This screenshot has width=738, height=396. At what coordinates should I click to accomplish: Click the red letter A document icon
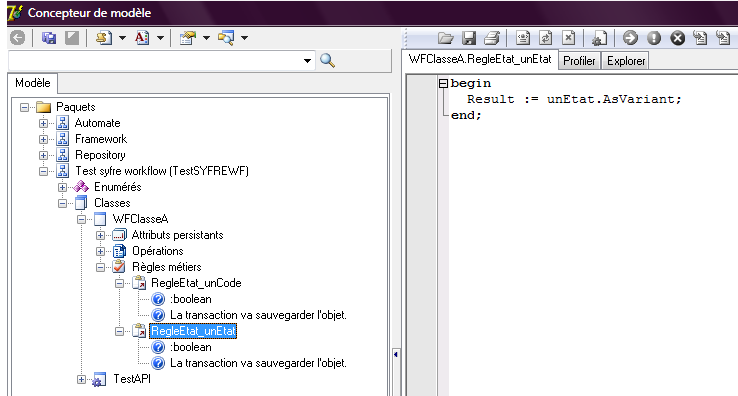[142, 38]
